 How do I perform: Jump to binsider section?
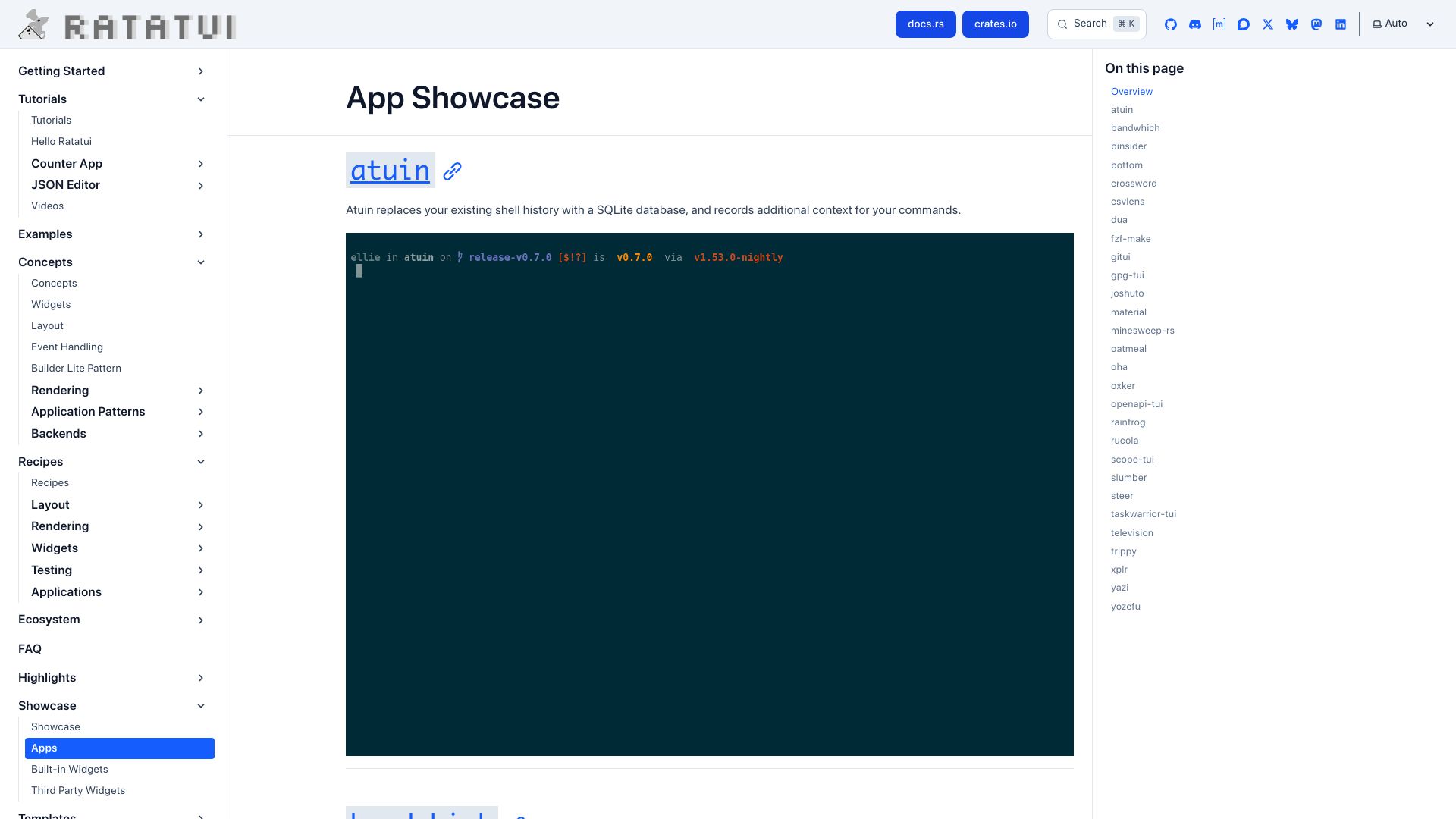1128,146
